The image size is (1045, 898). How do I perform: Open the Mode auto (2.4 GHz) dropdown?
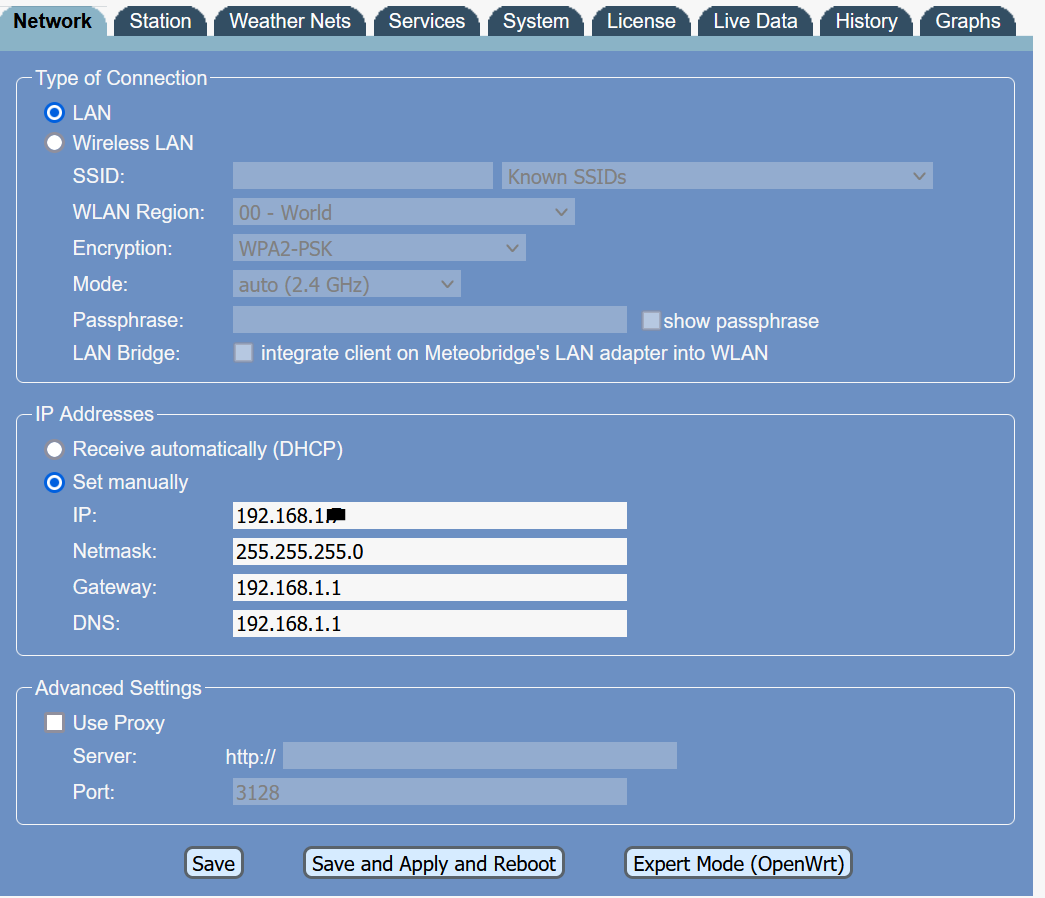[x=346, y=285]
